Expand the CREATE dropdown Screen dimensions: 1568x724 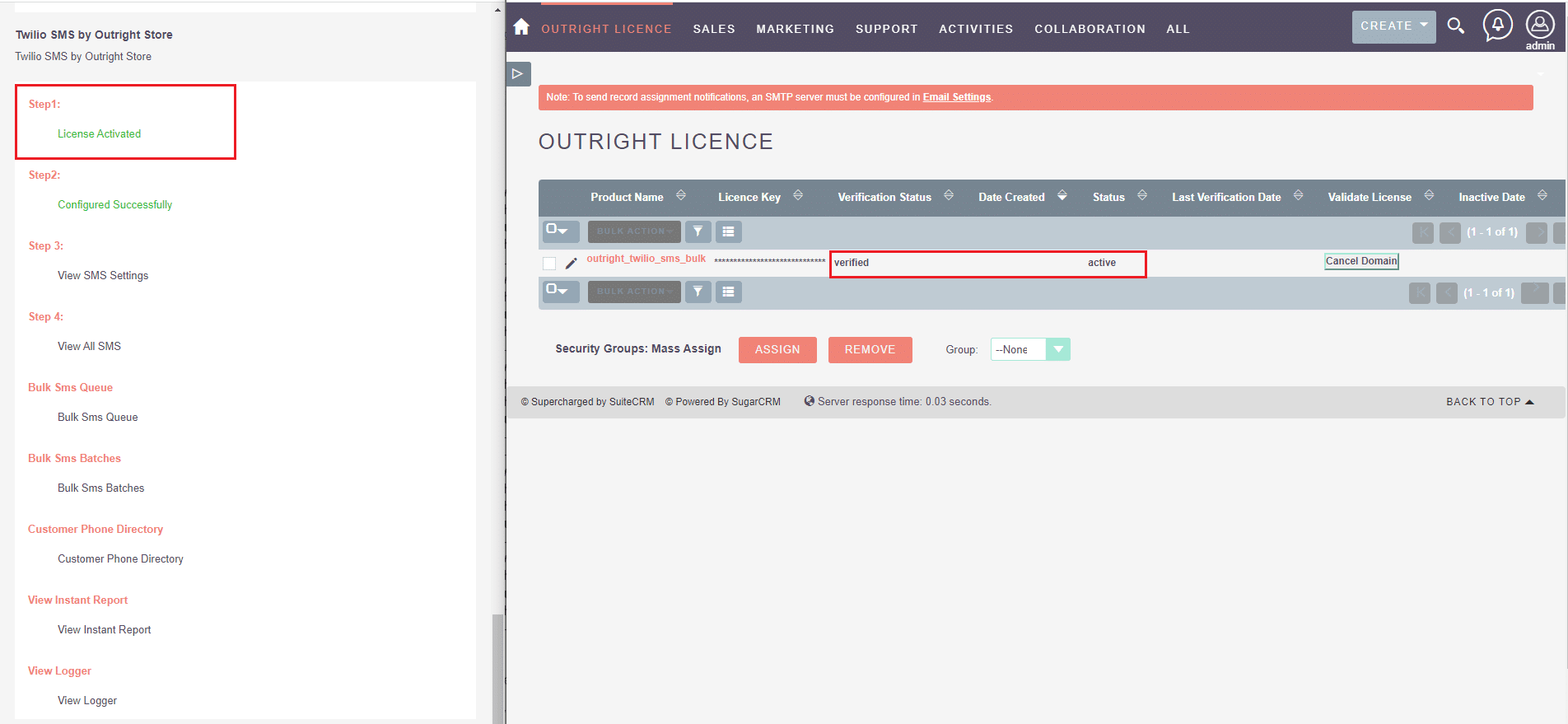(x=1393, y=26)
